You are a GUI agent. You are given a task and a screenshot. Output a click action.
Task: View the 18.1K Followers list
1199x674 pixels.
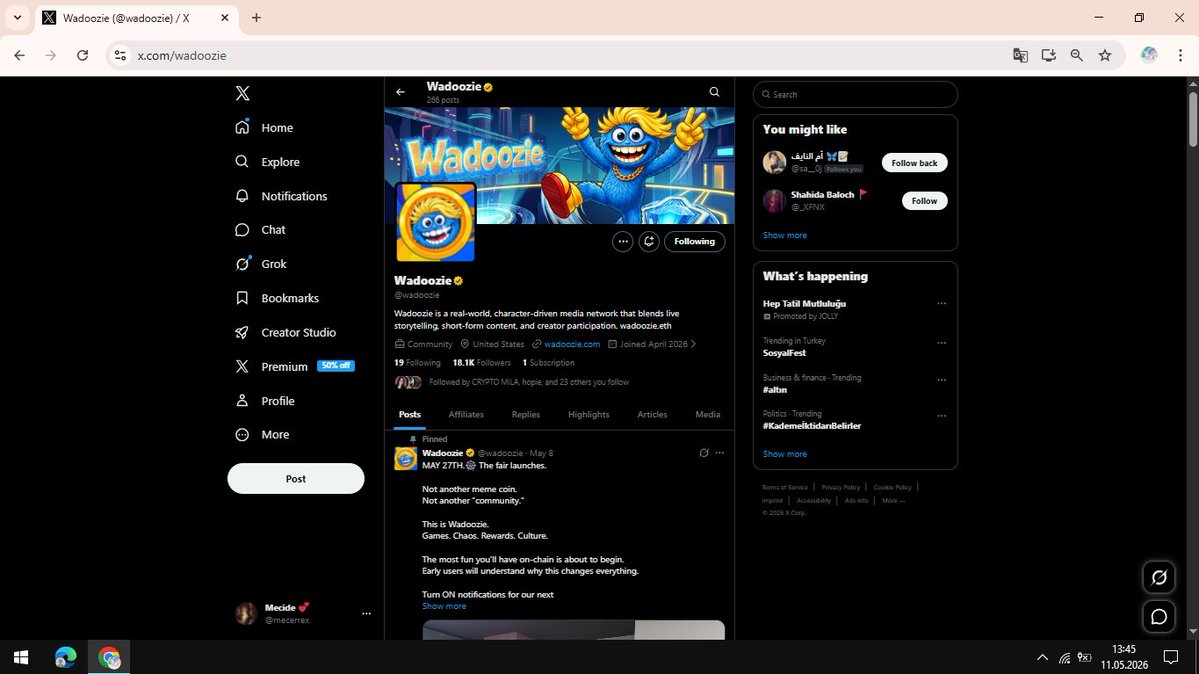481,363
